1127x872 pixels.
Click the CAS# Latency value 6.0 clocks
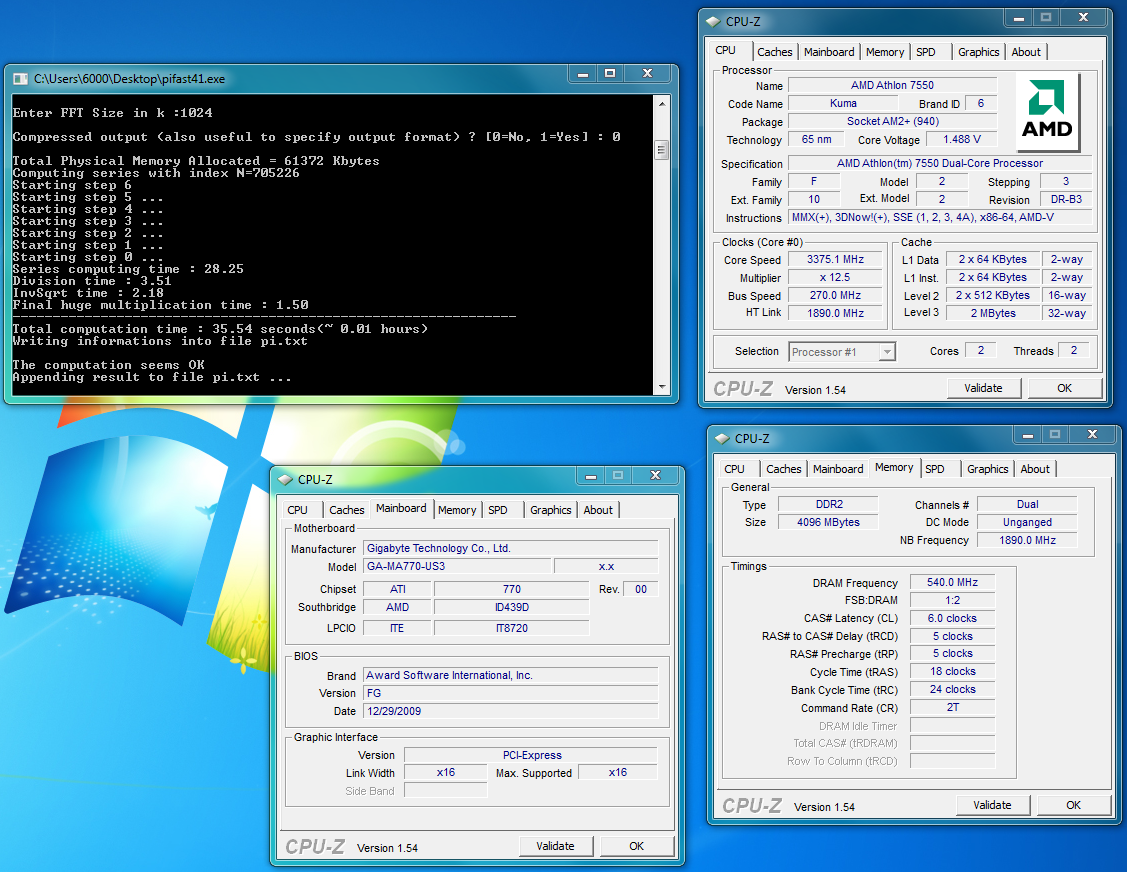pyautogui.click(x=952, y=618)
